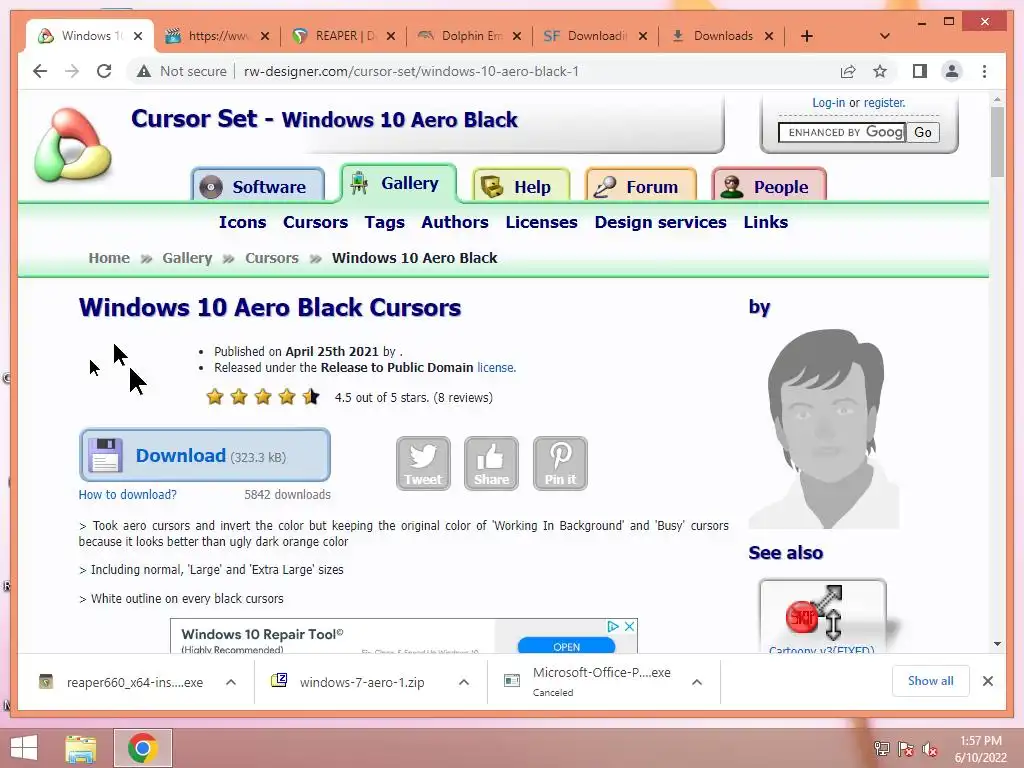Open the Design services submenu link
This screenshot has height=768, width=1024.
pos(660,222)
